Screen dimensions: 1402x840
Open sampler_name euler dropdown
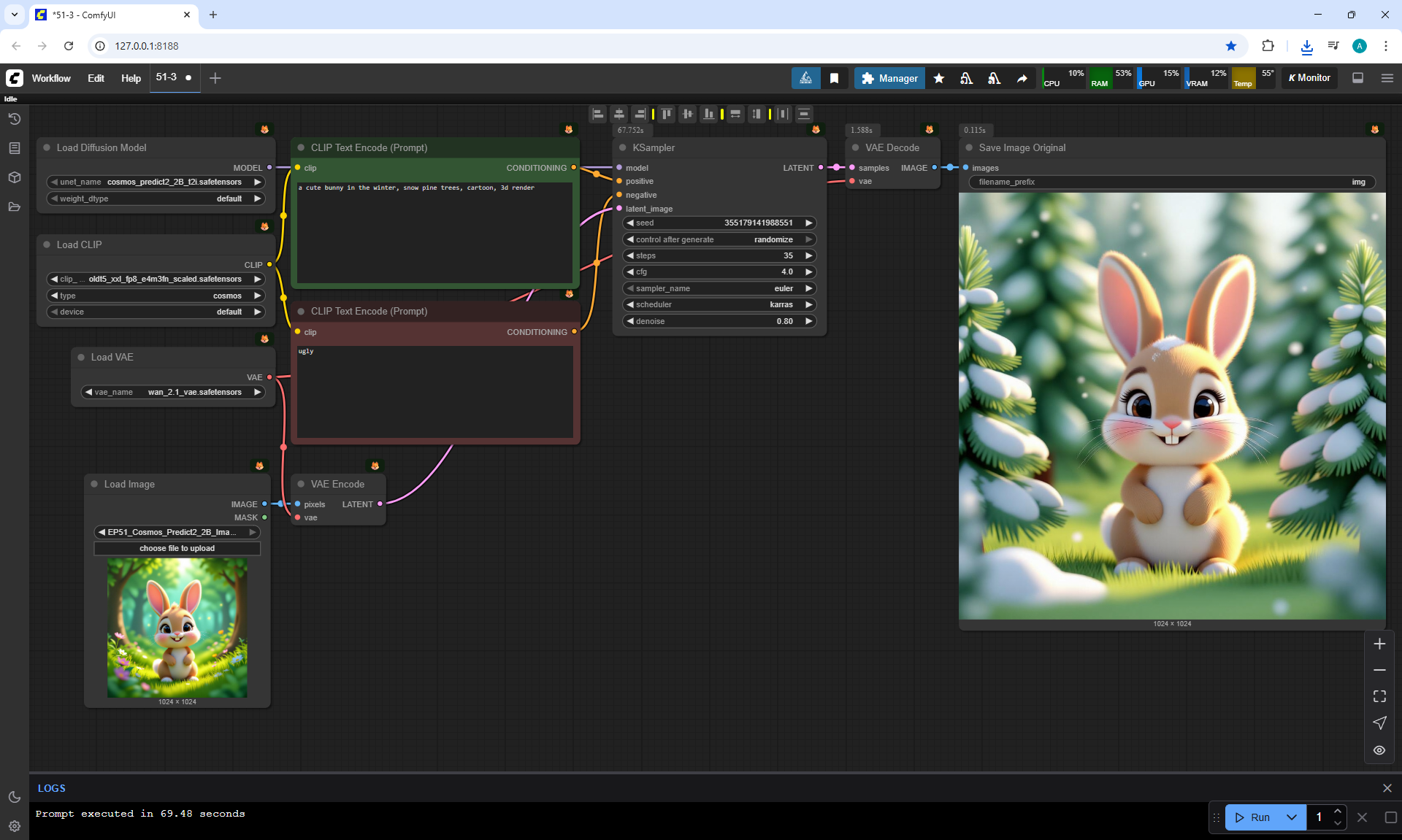pyautogui.click(x=719, y=288)
